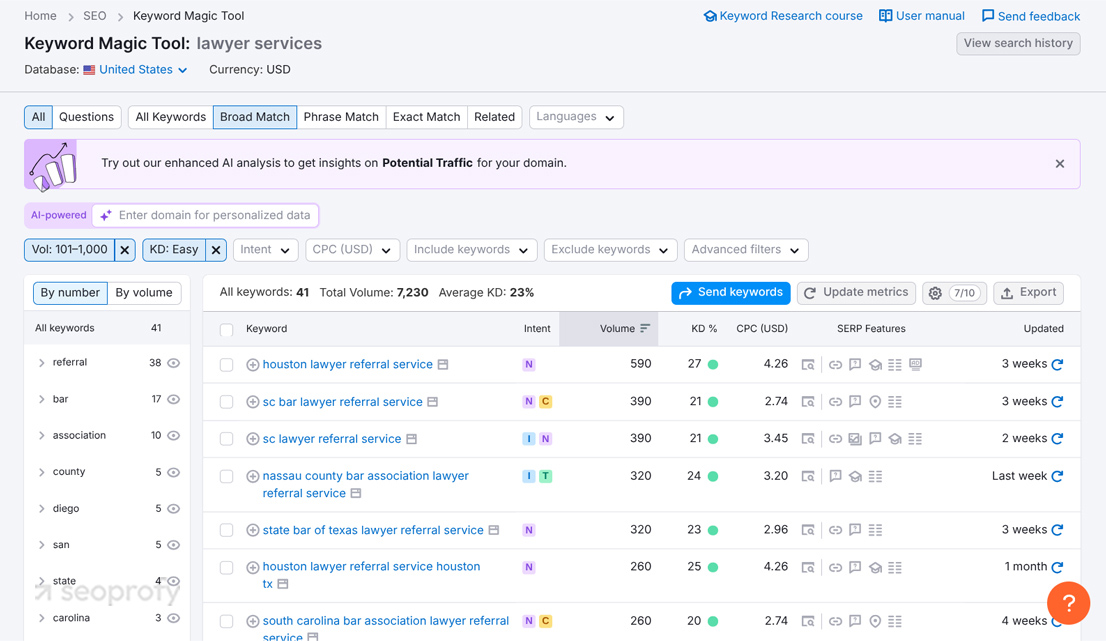Export the keyword list
This screenshot has width=1106, height=641.
pyautogui.click(x=1028, y=293)
